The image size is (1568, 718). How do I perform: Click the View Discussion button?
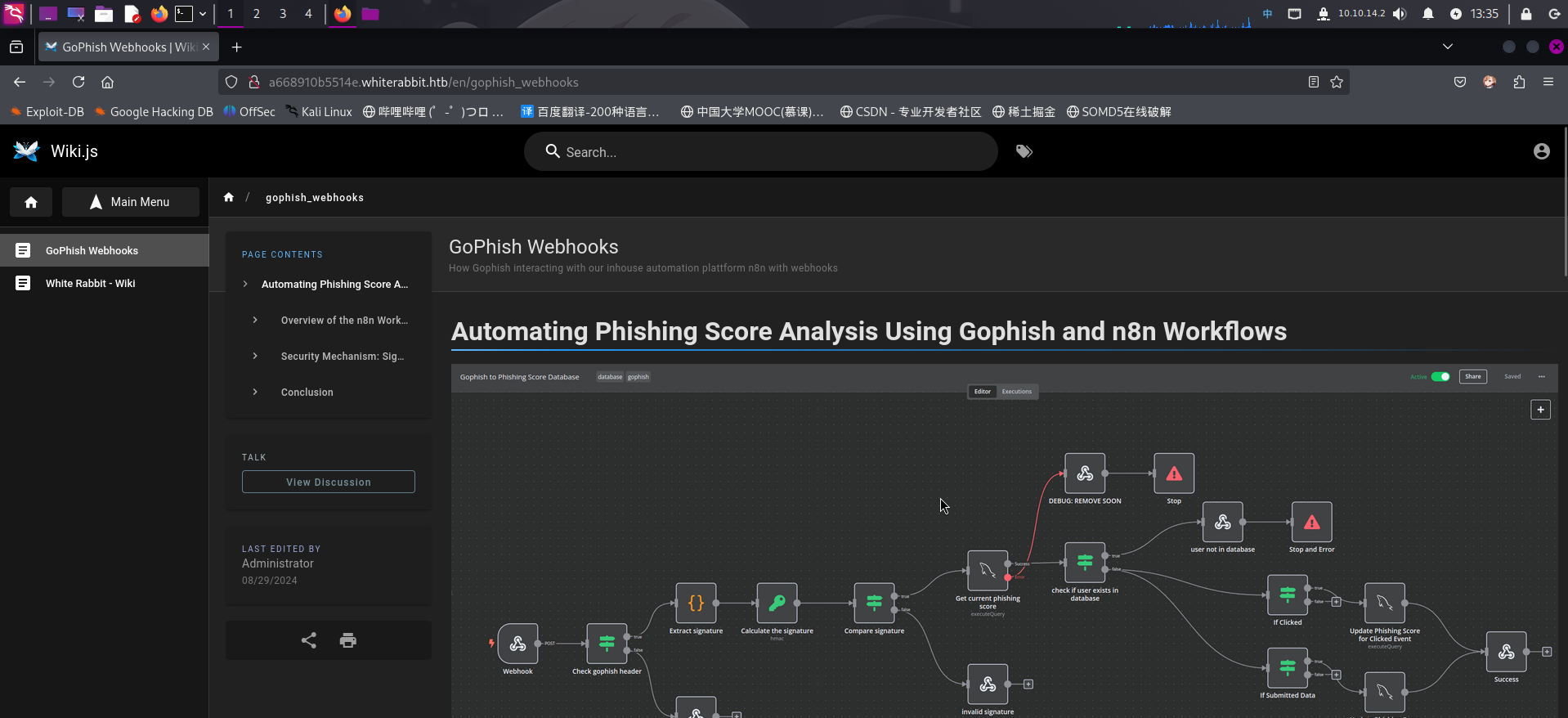[x=329, y=482]
